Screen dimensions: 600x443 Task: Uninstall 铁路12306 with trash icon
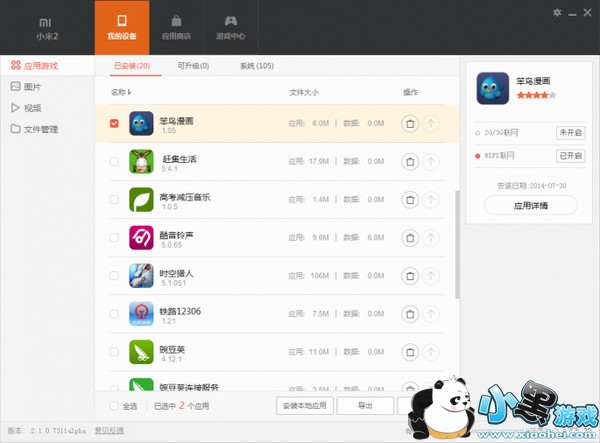coord(410,314)
